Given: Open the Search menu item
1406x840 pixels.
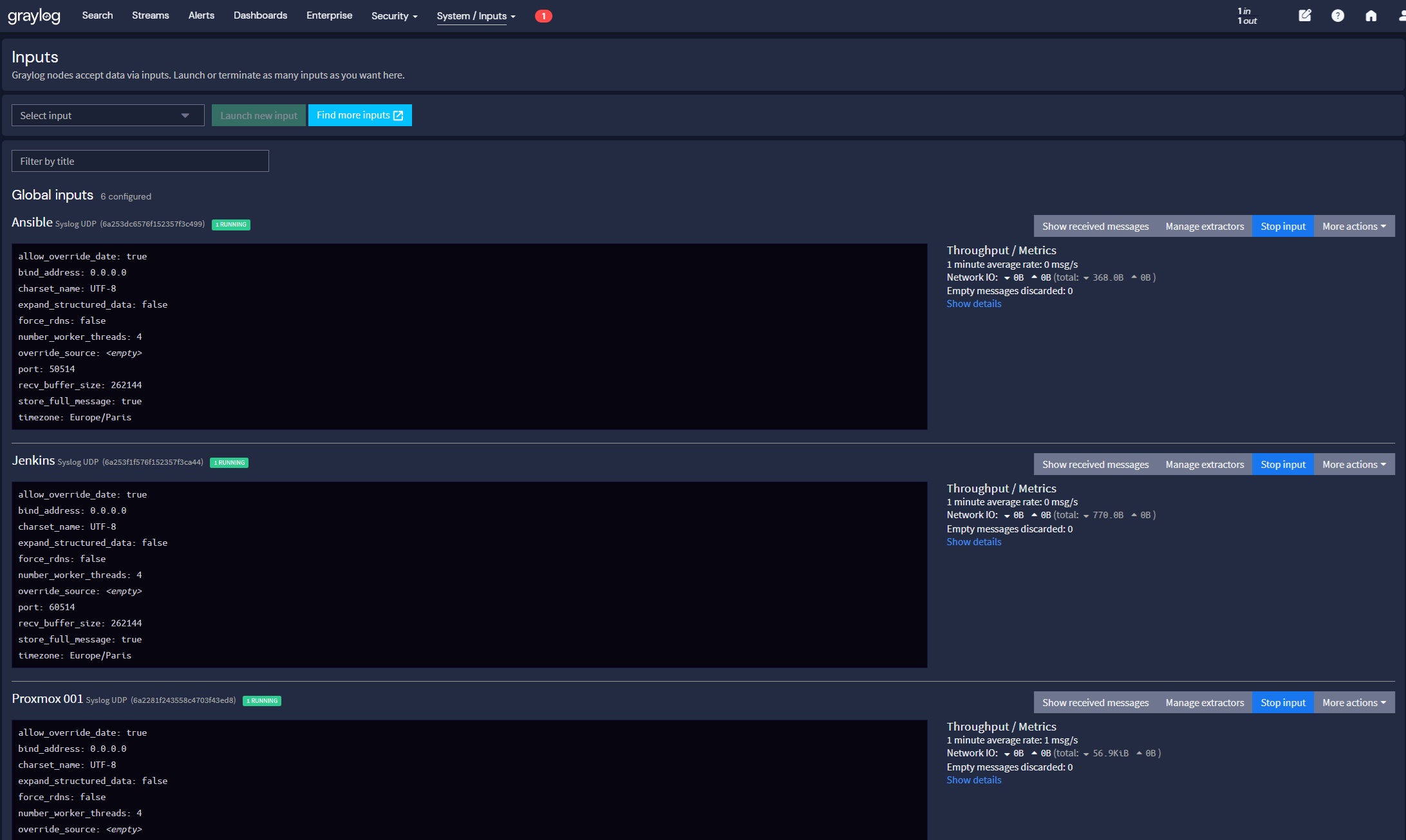Looking at the screenshot, I should [97, 15].
